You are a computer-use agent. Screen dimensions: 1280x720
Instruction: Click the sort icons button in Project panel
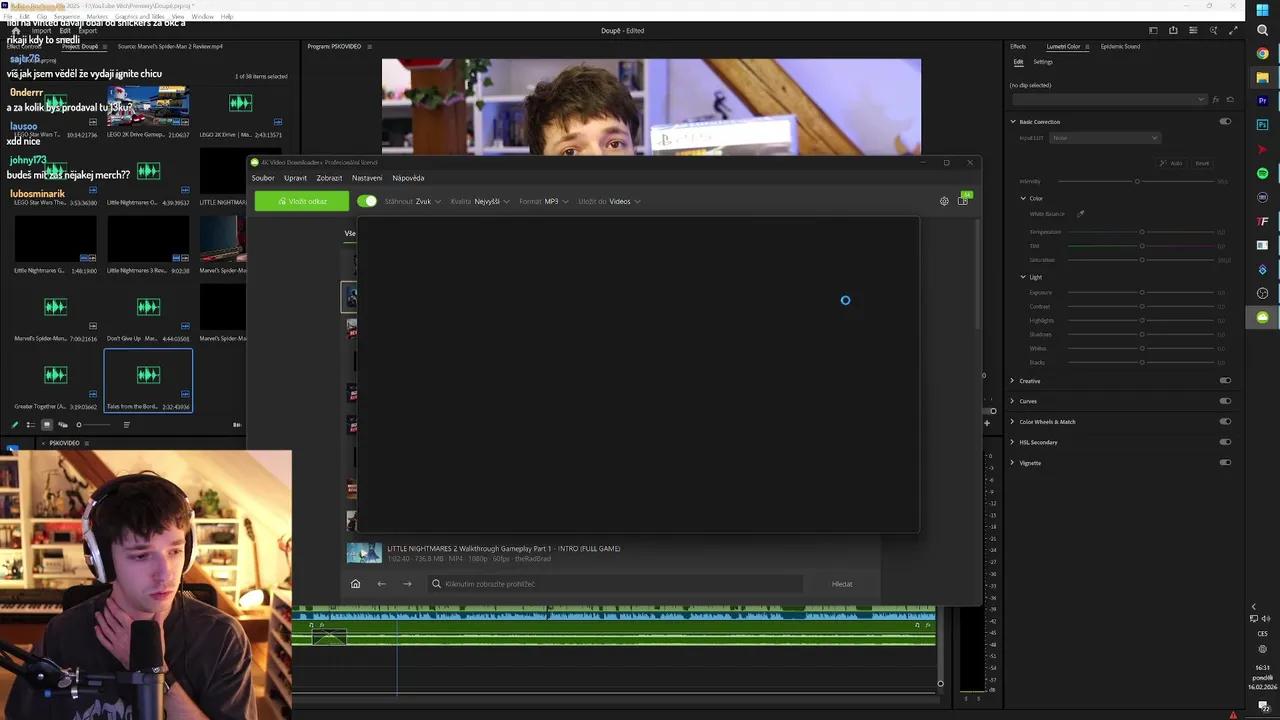pos(126,425)
